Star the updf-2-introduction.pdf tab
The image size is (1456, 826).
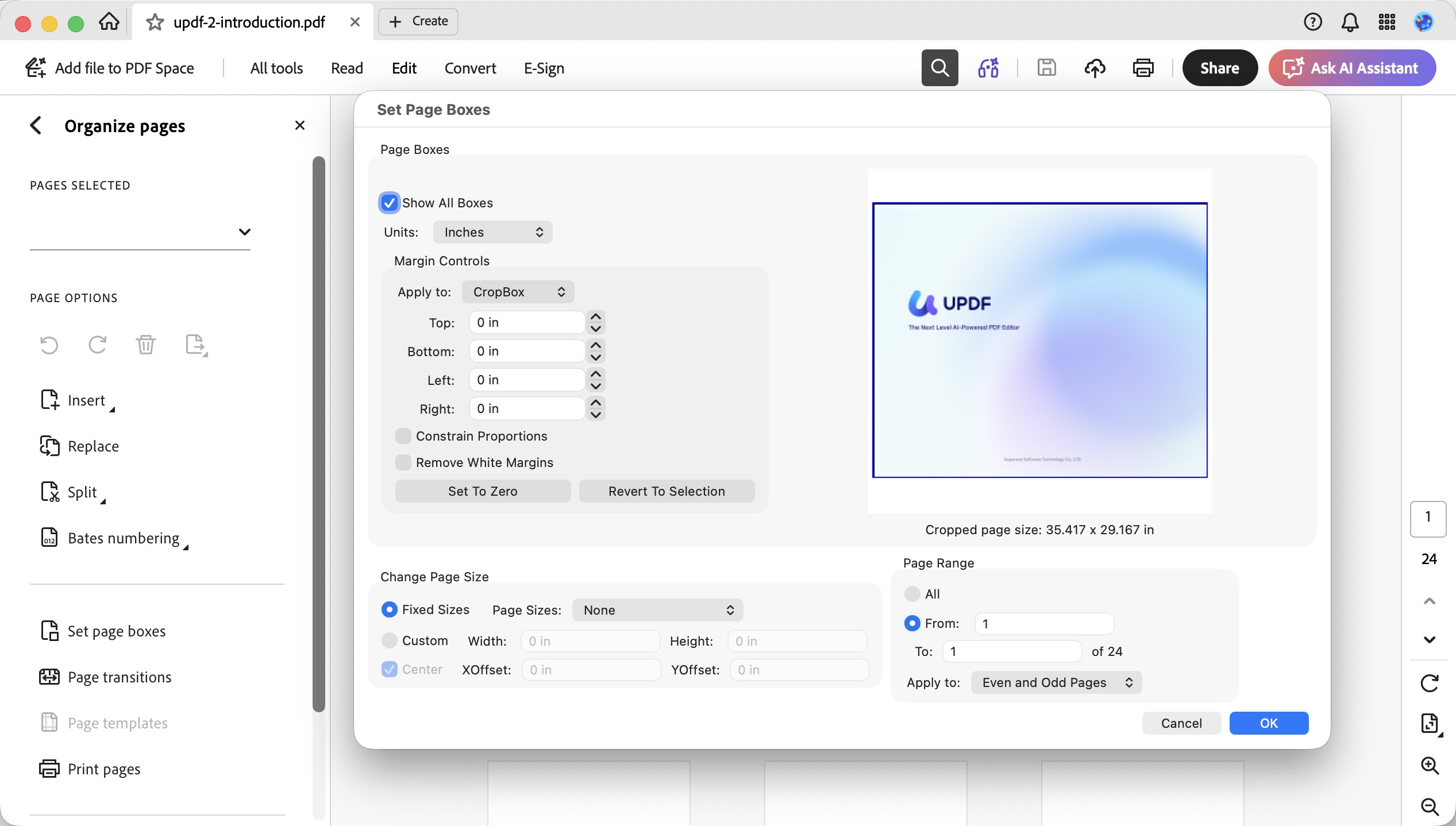[155, 22]
